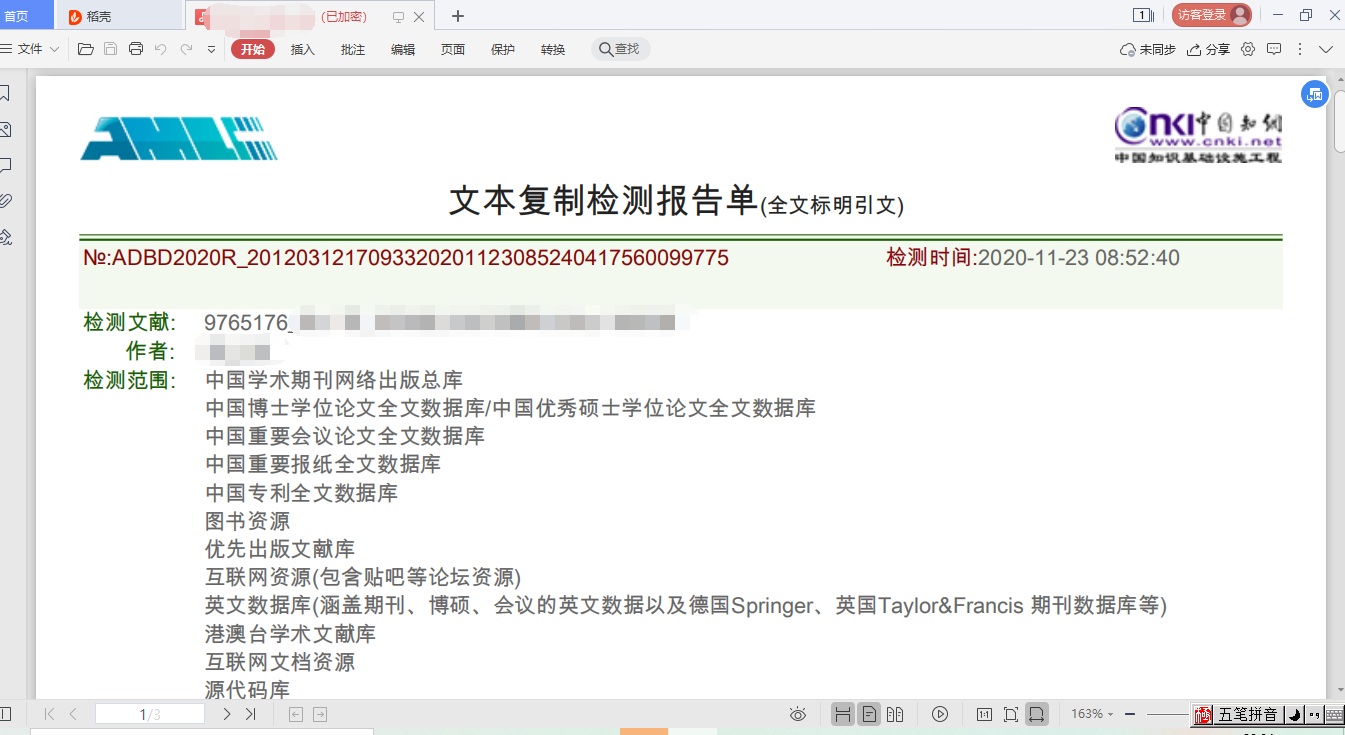Viewport: 1345px width, 735px height.
Task: Set zoom to actual size 1:1
Action: pos(984,714)
